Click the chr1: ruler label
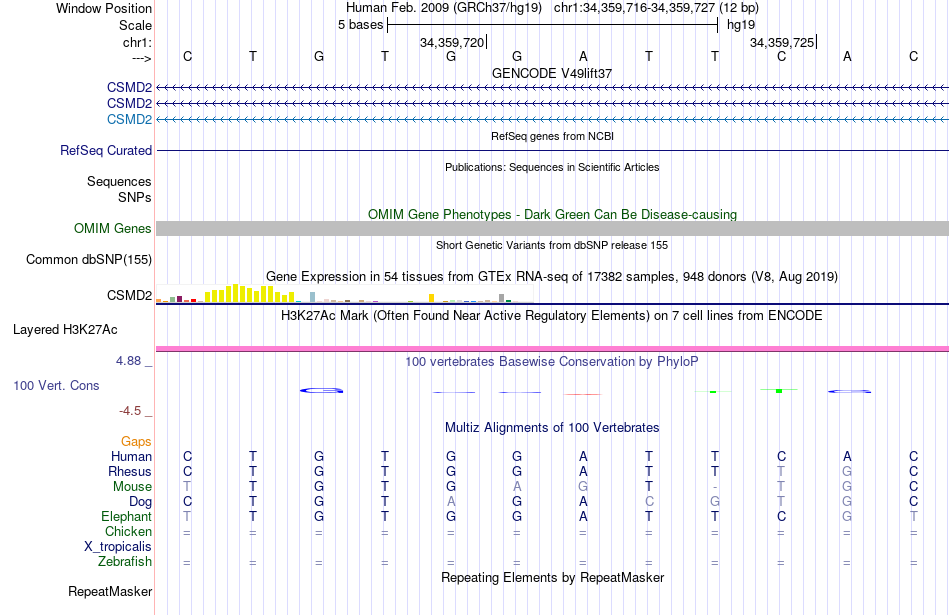The image size is (950, 615). point(137,42)
